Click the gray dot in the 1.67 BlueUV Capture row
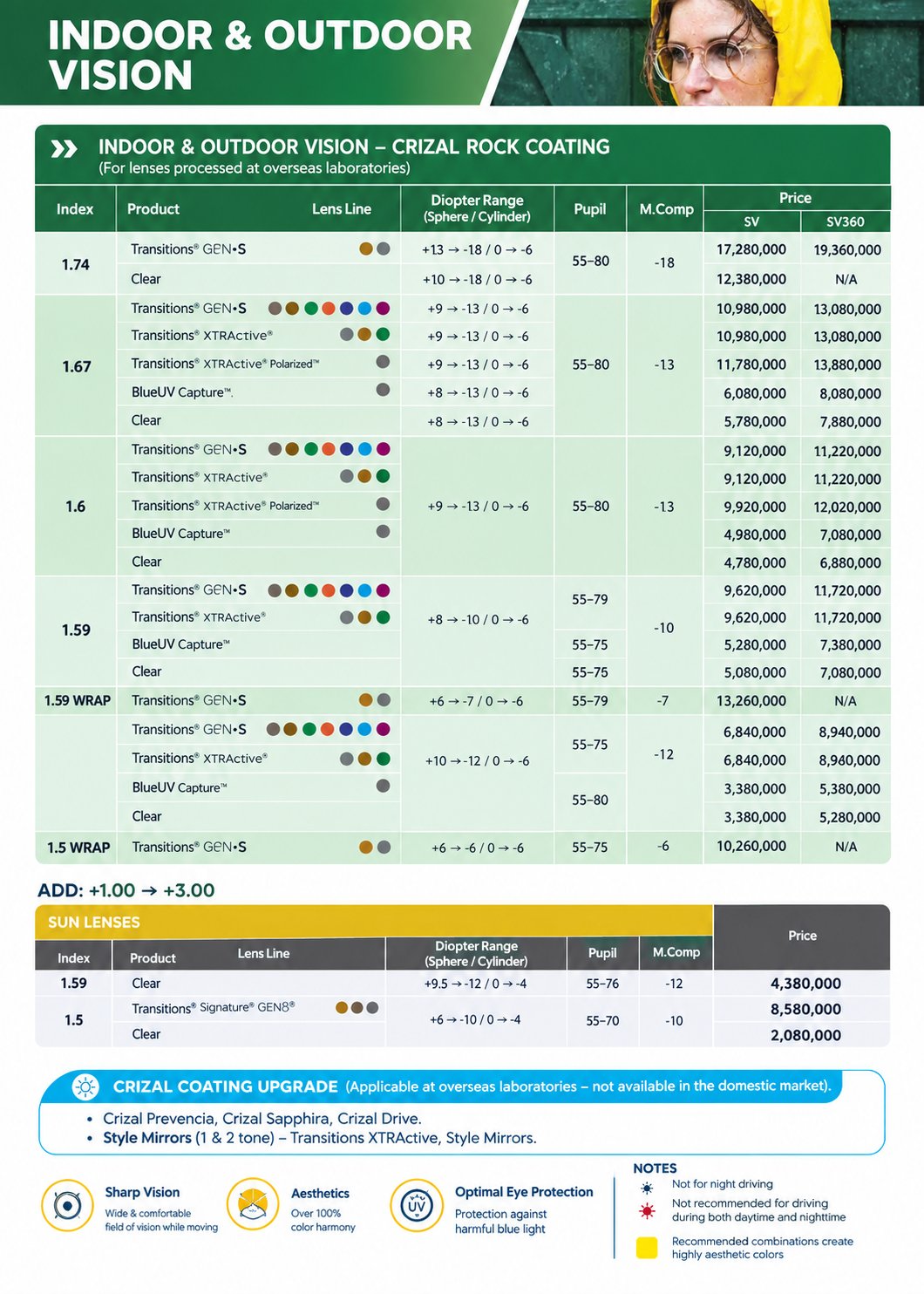The height and width of the screenshot is (1294, 924). [383, 390]
